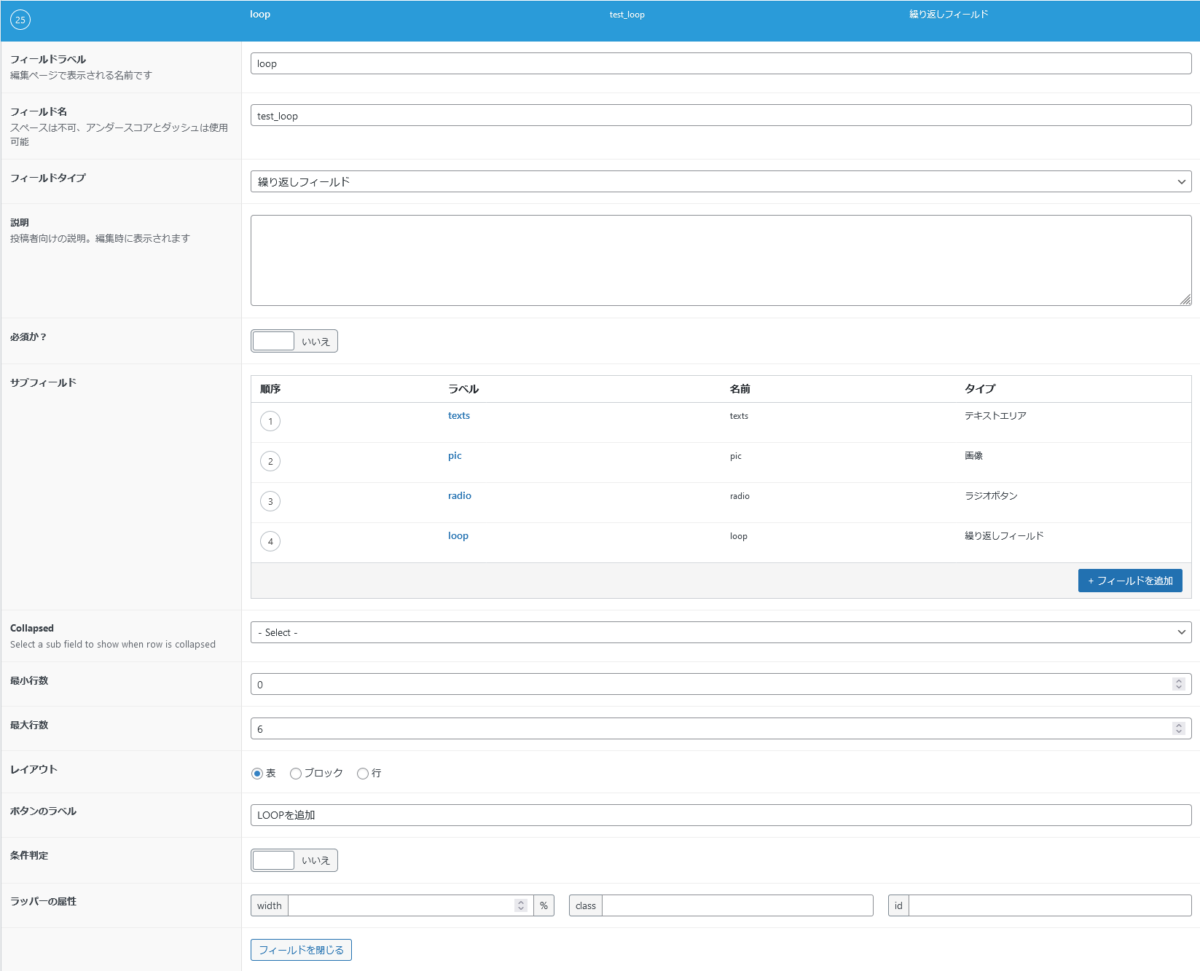Open the radio subfield link
The height and width of the screenshot is (971, 1200).
pos(460,495)
